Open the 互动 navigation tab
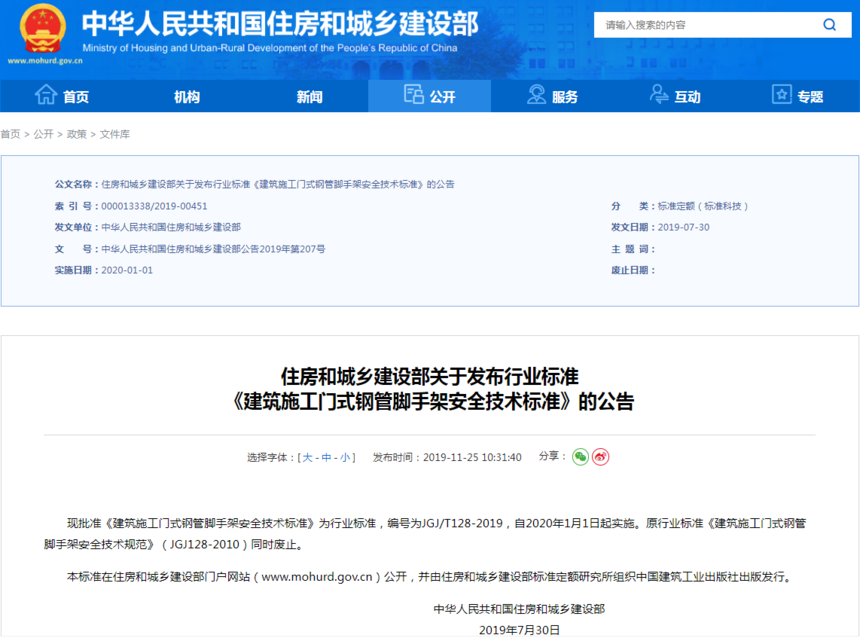Image resolution: width=860 pixels, height=638 pixels. (675, 97)
